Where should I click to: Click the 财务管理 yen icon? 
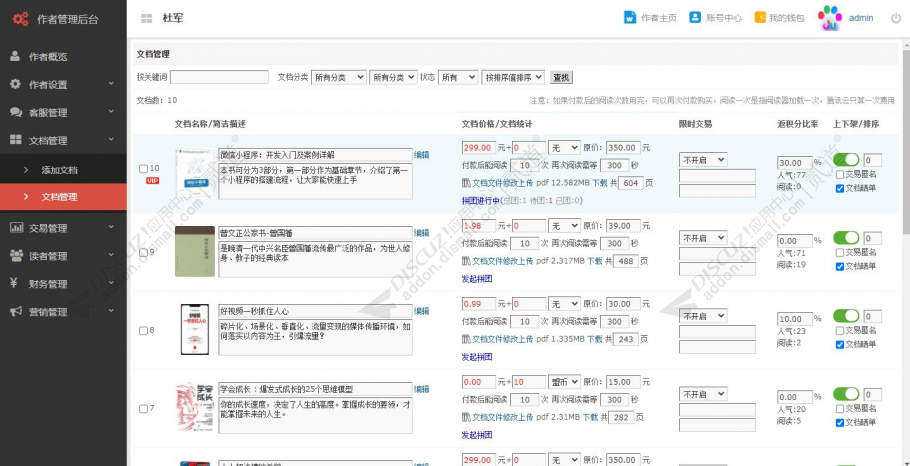15,283
